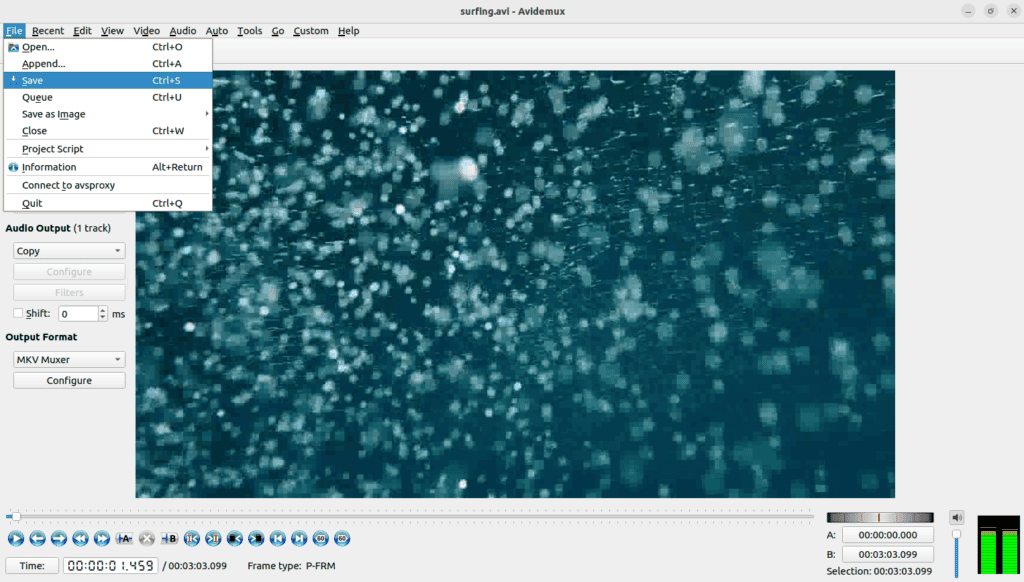Open the MKV Muxer output format dropdown
1024x582 pixels.
click(x=69, y=359)
